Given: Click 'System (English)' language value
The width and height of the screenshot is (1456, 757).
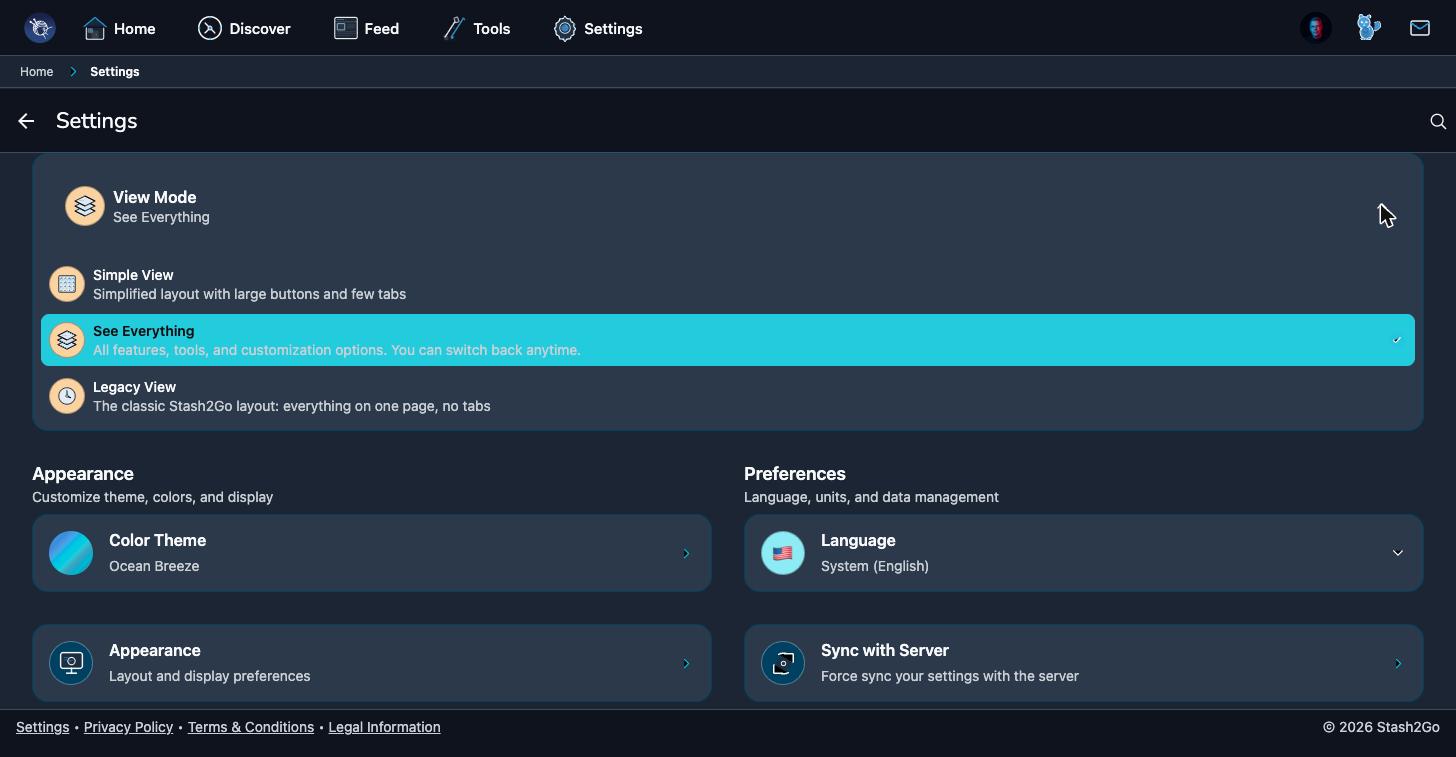Looking at the screenshot, I should (x=875, y=566).
